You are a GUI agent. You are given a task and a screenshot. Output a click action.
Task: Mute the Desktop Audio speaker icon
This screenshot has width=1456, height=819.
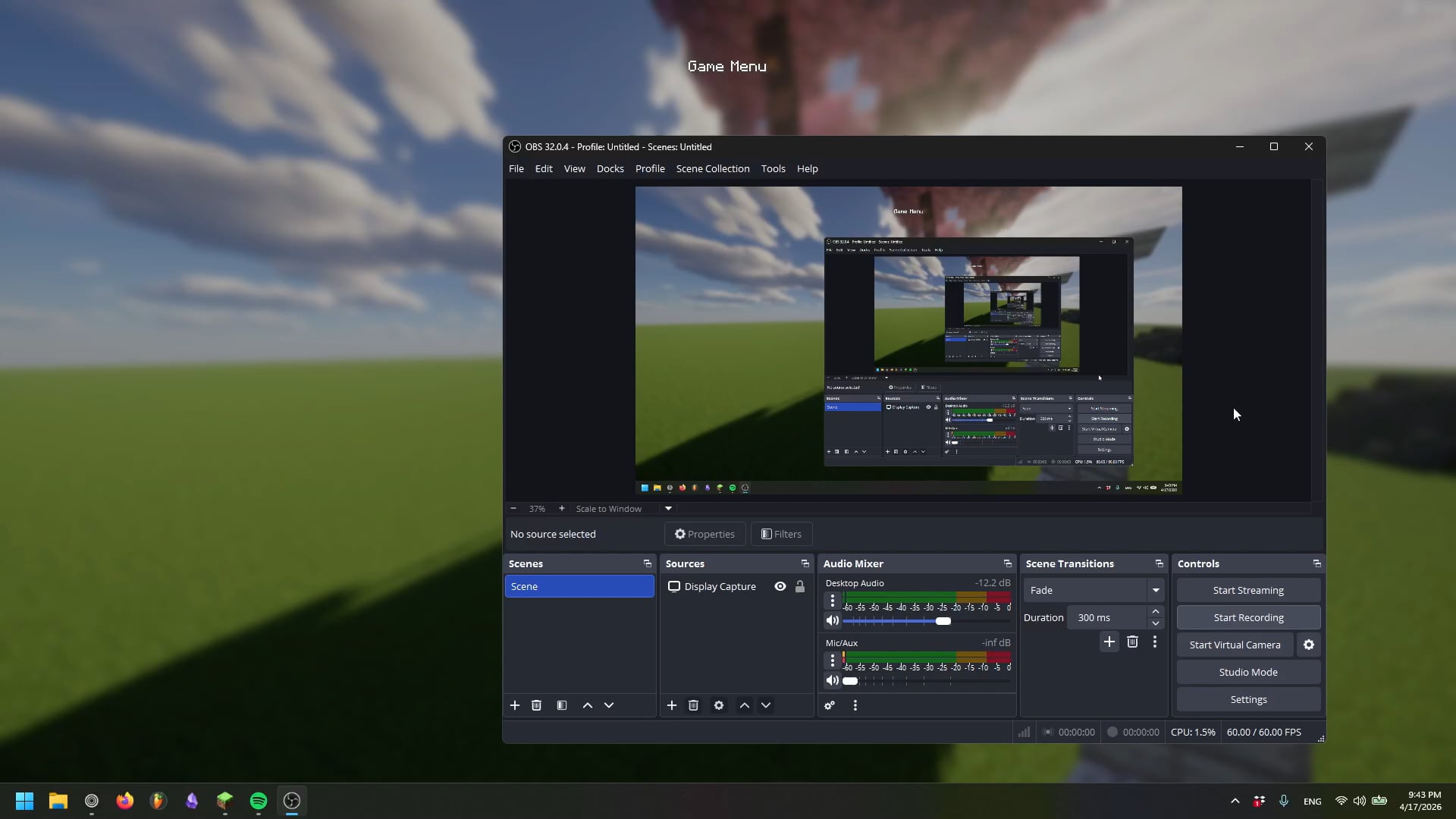(x=833, y=620)
